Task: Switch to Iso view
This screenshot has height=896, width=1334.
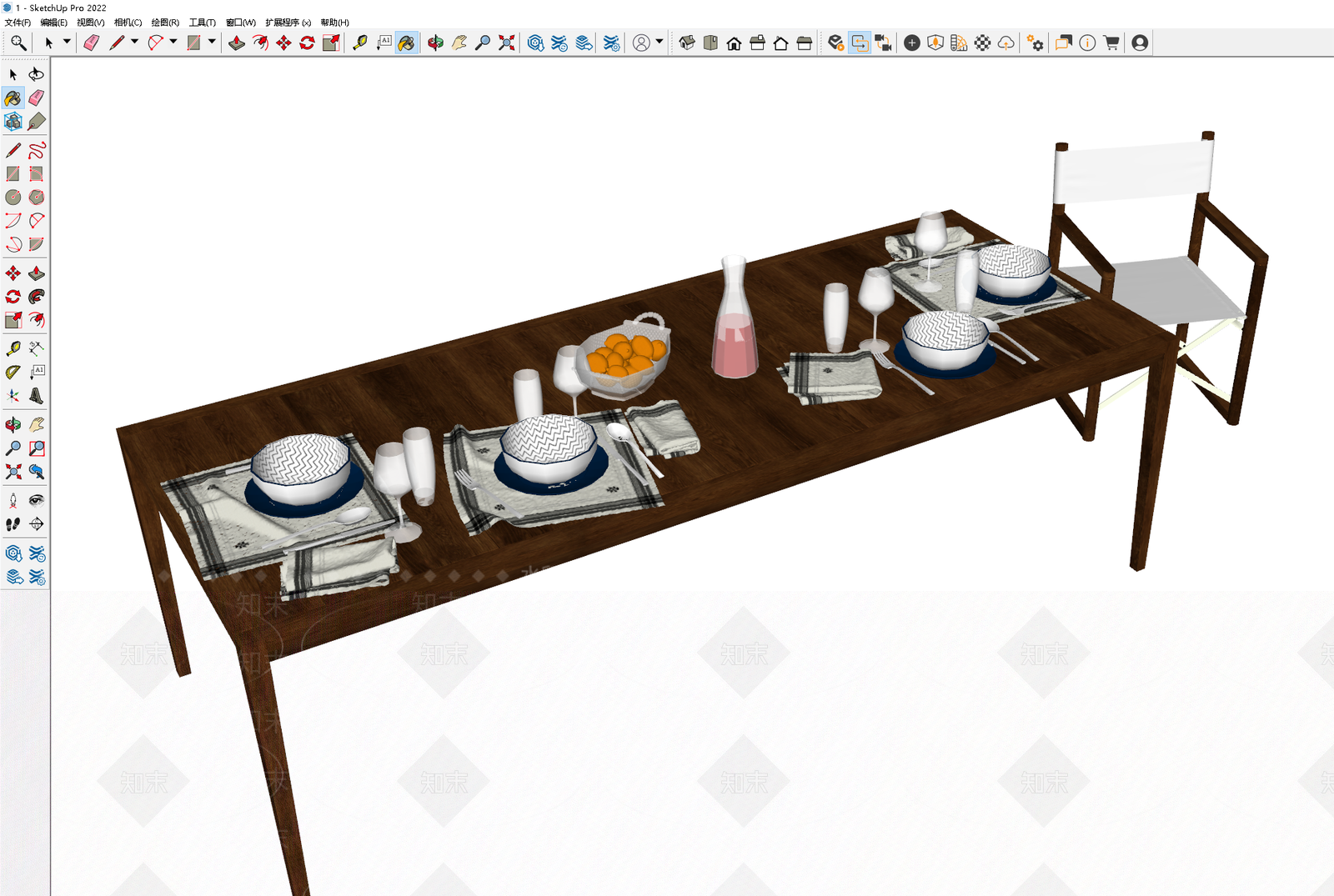Action: [687, 43]
